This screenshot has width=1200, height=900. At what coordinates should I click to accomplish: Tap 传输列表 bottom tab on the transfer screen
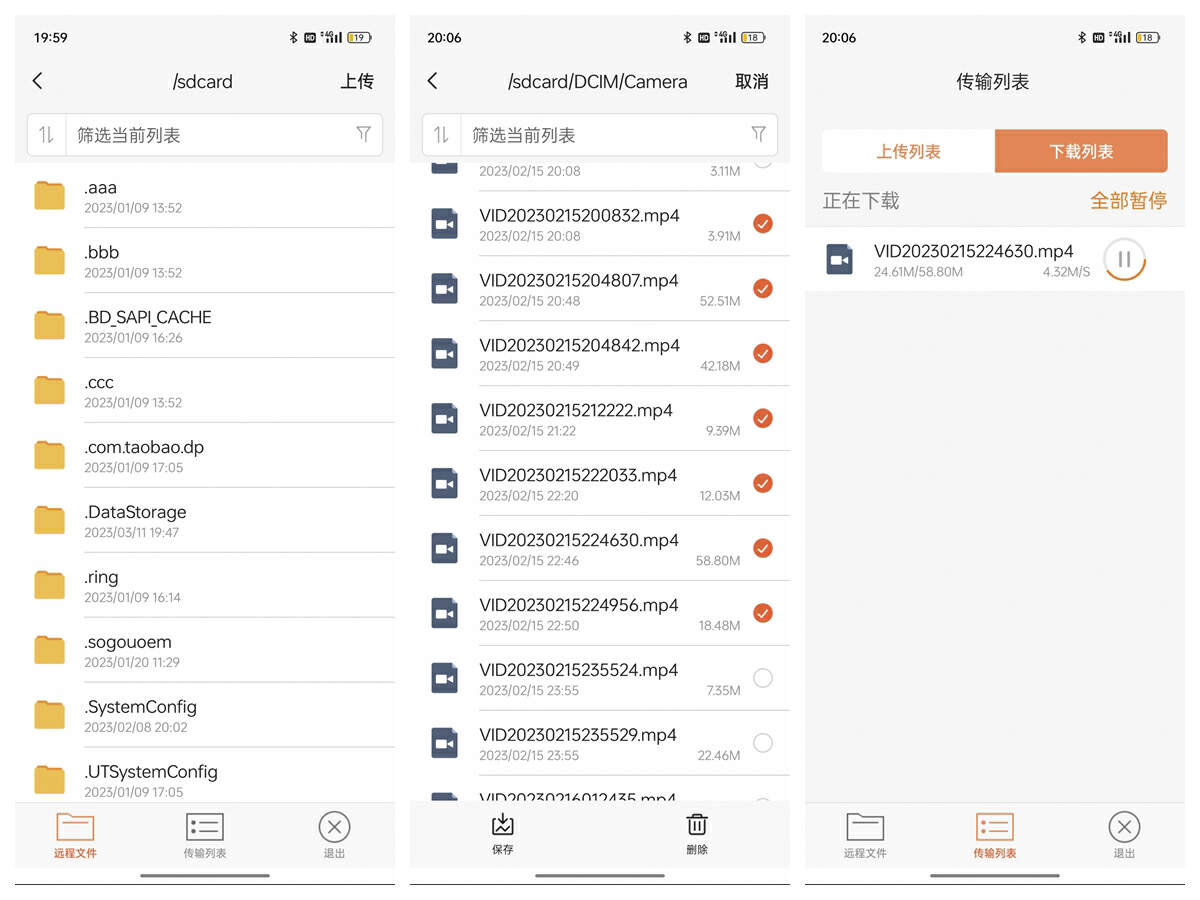point(995,836)
